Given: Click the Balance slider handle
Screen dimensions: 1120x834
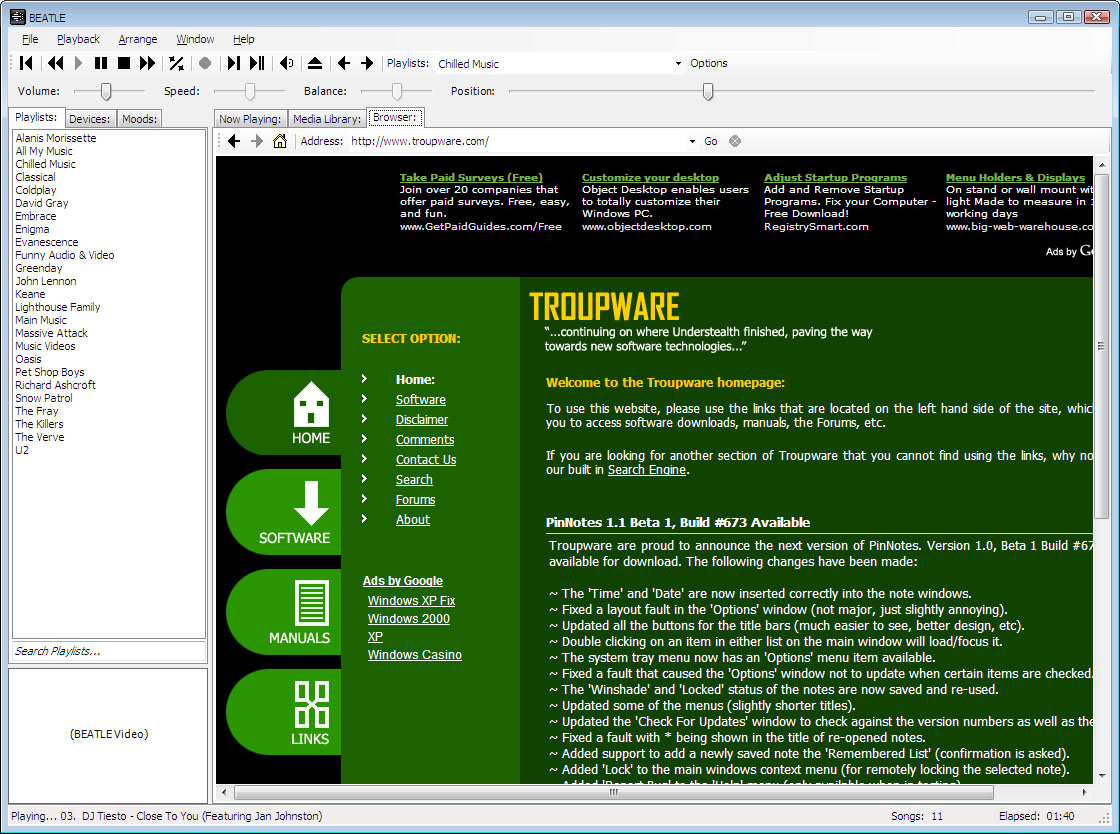Looking at the screenshot, I should coord(396,91).
